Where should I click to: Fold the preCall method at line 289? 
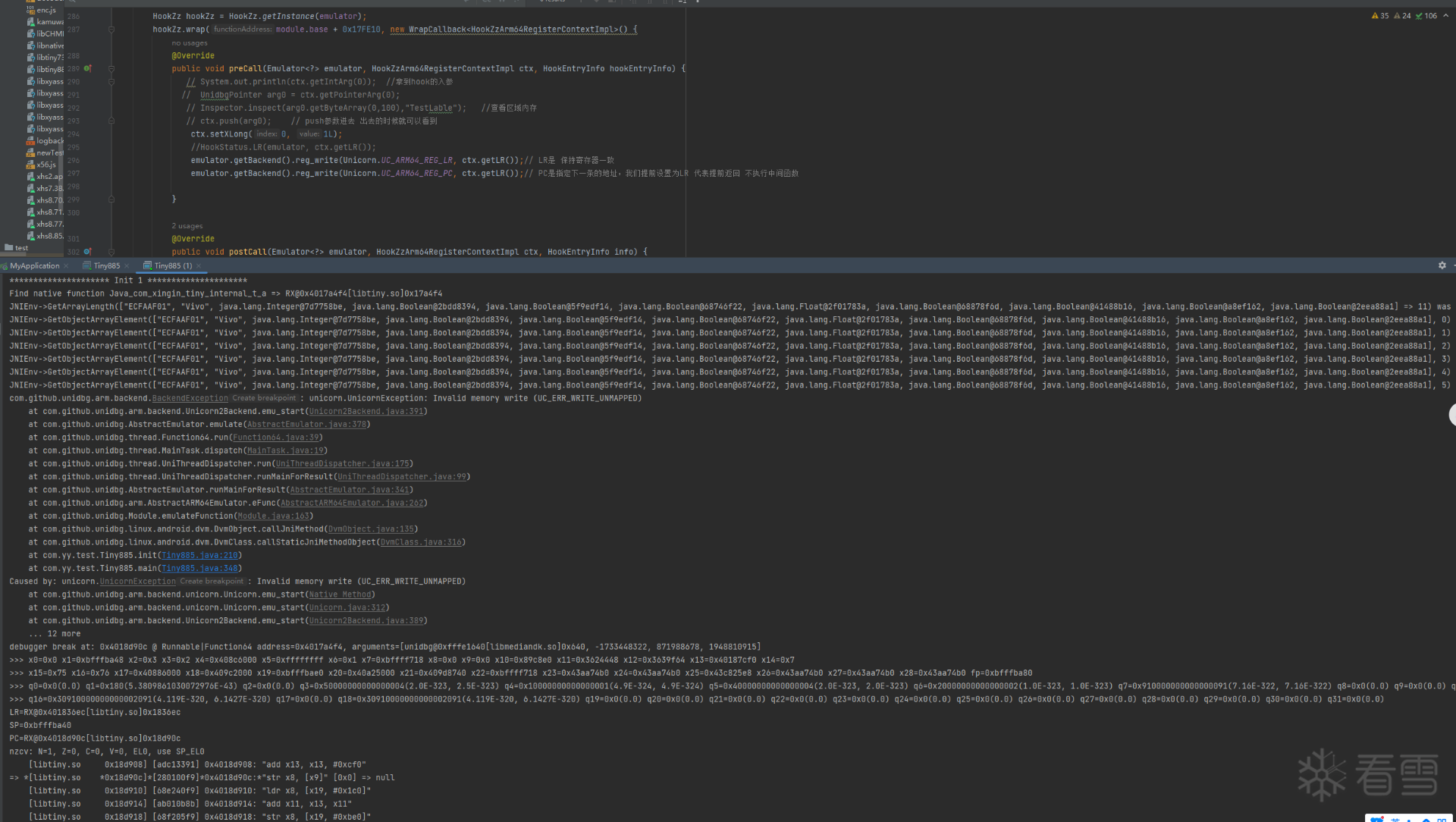click(111, 69)
